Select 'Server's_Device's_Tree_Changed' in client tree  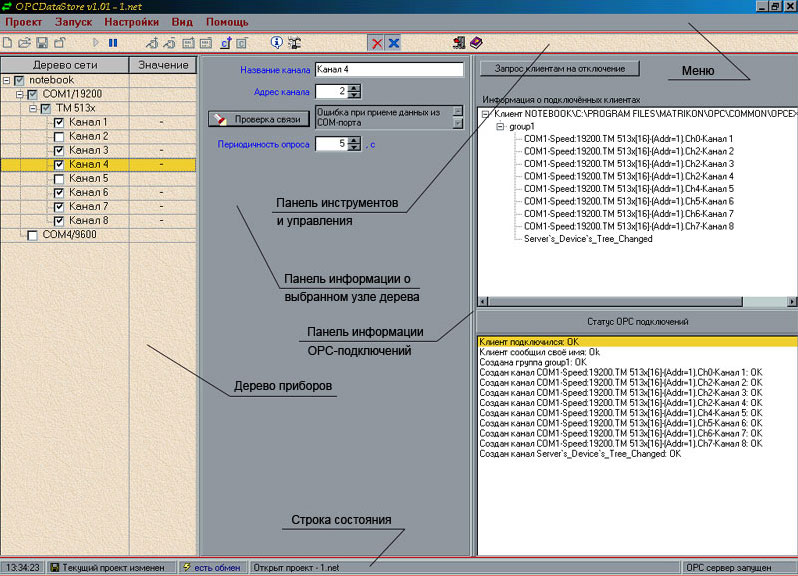click(588, 239)
